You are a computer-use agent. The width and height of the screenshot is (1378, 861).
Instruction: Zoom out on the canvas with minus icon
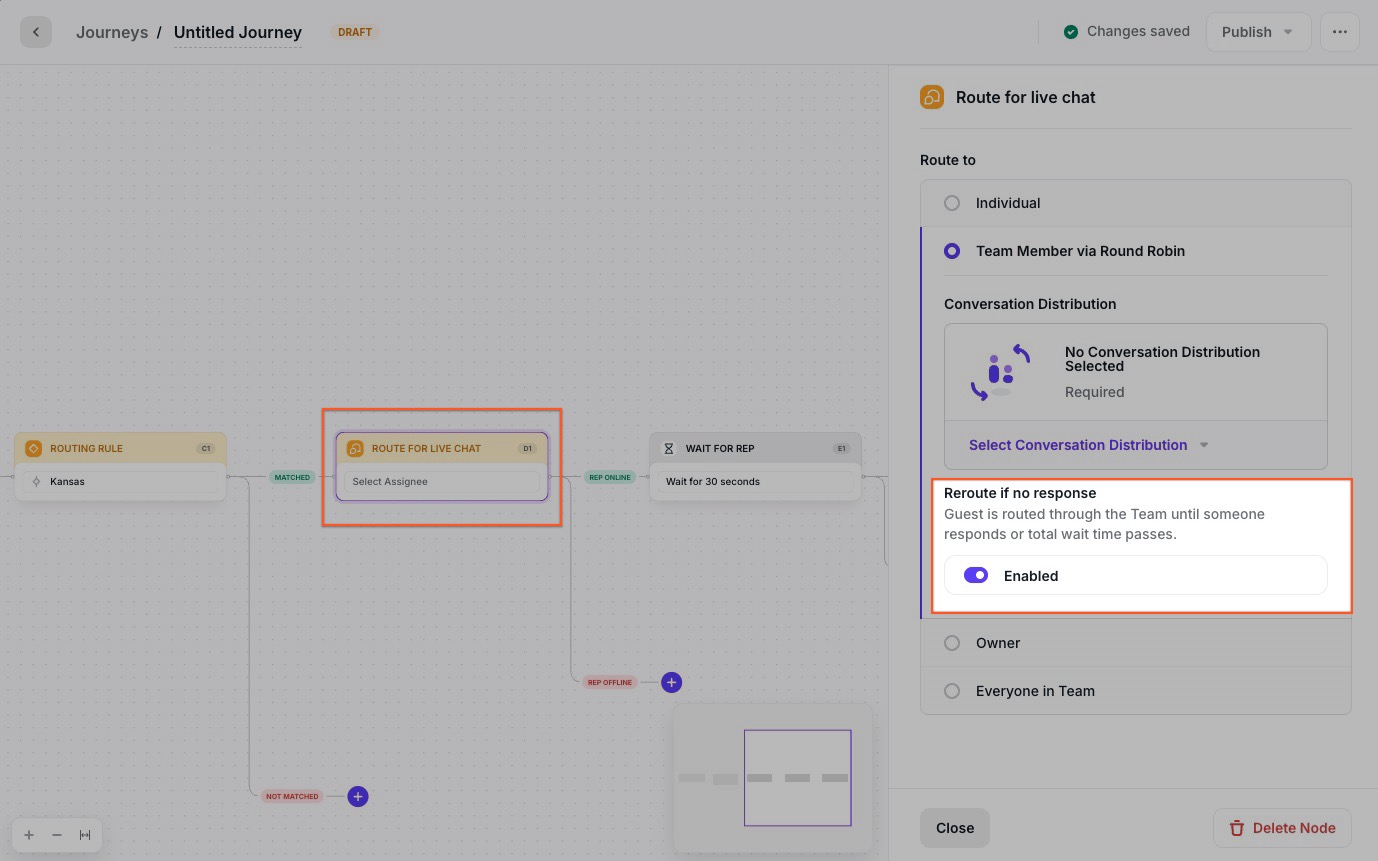(x=57, y=835)
